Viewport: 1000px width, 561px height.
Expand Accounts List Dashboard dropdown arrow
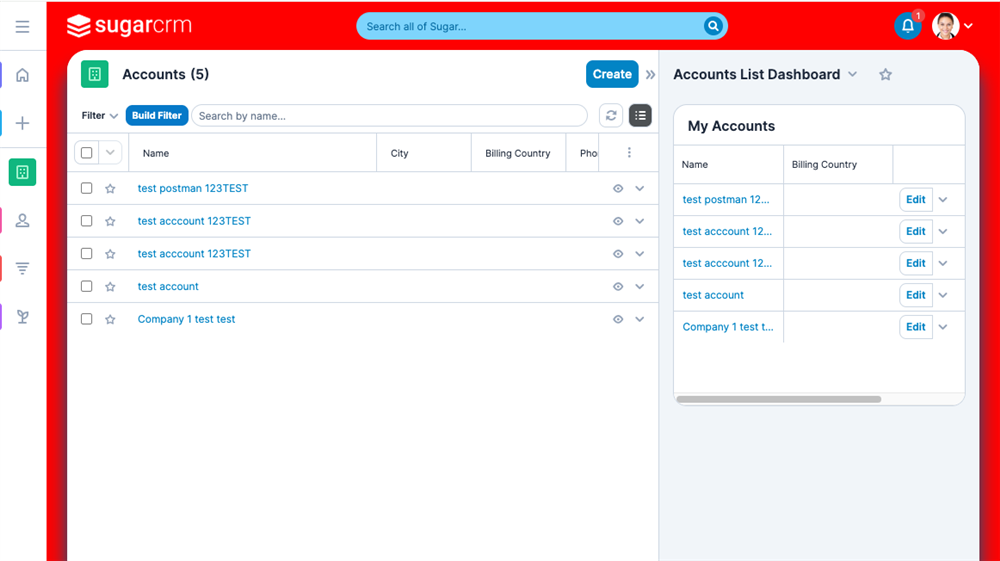pos(853,75)
